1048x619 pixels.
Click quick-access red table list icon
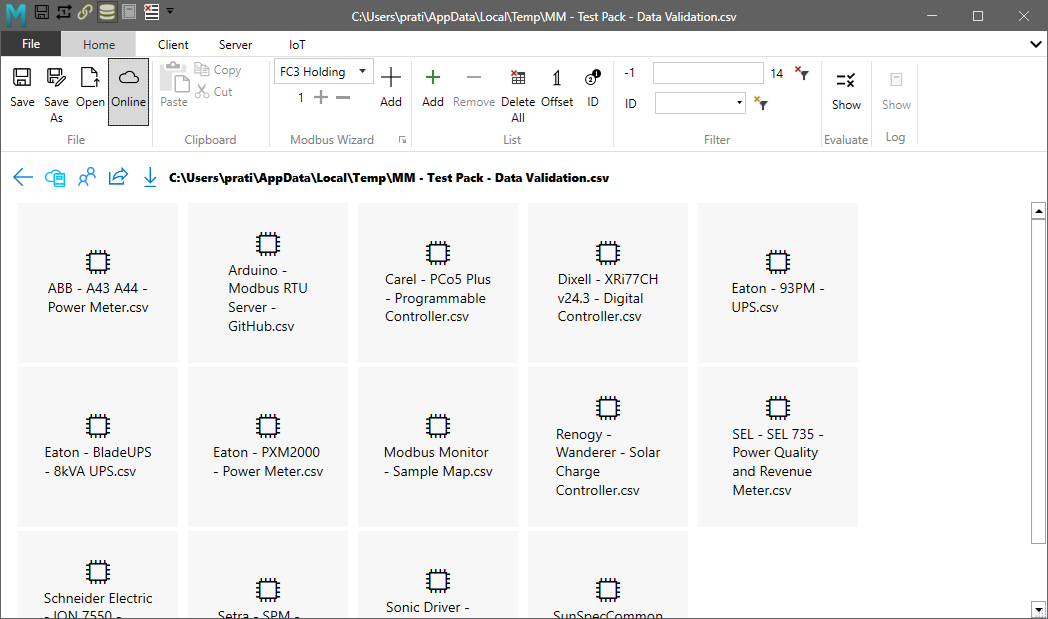151,11
